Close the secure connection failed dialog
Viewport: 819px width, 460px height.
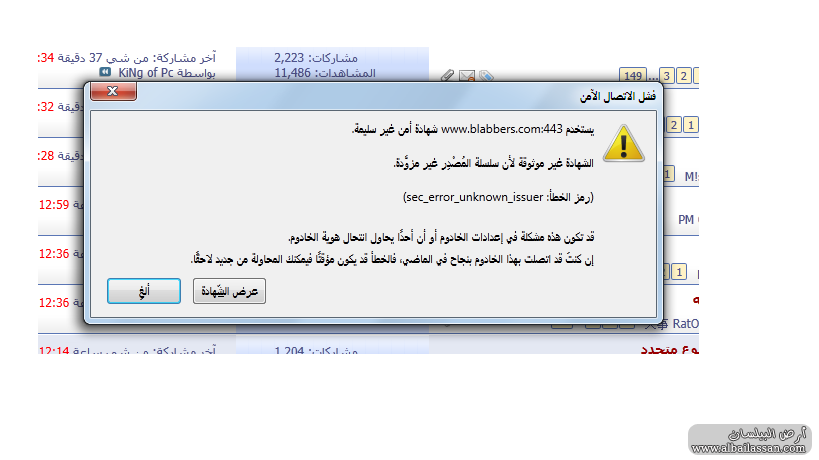[113, 91]
